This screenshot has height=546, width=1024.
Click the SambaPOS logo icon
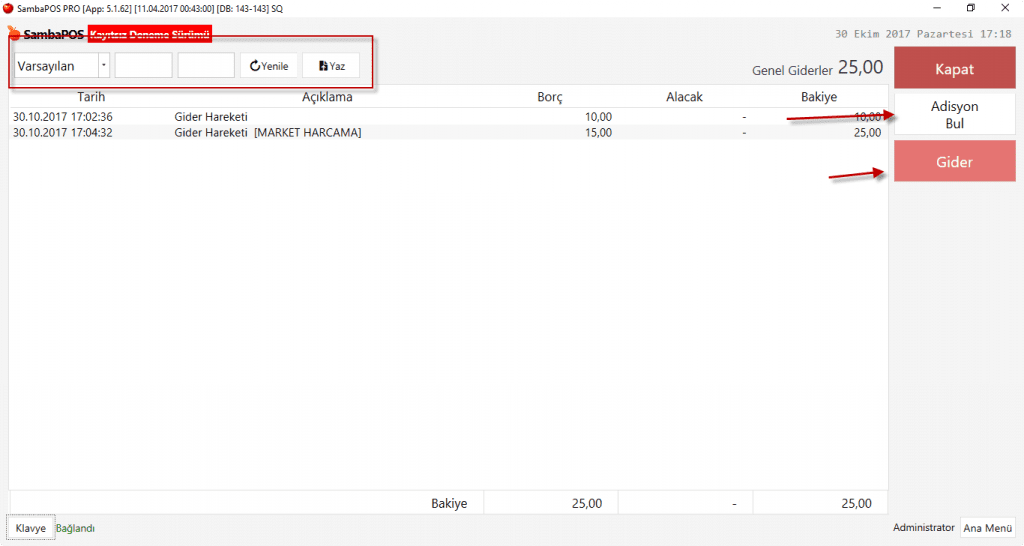pos(13,33)
